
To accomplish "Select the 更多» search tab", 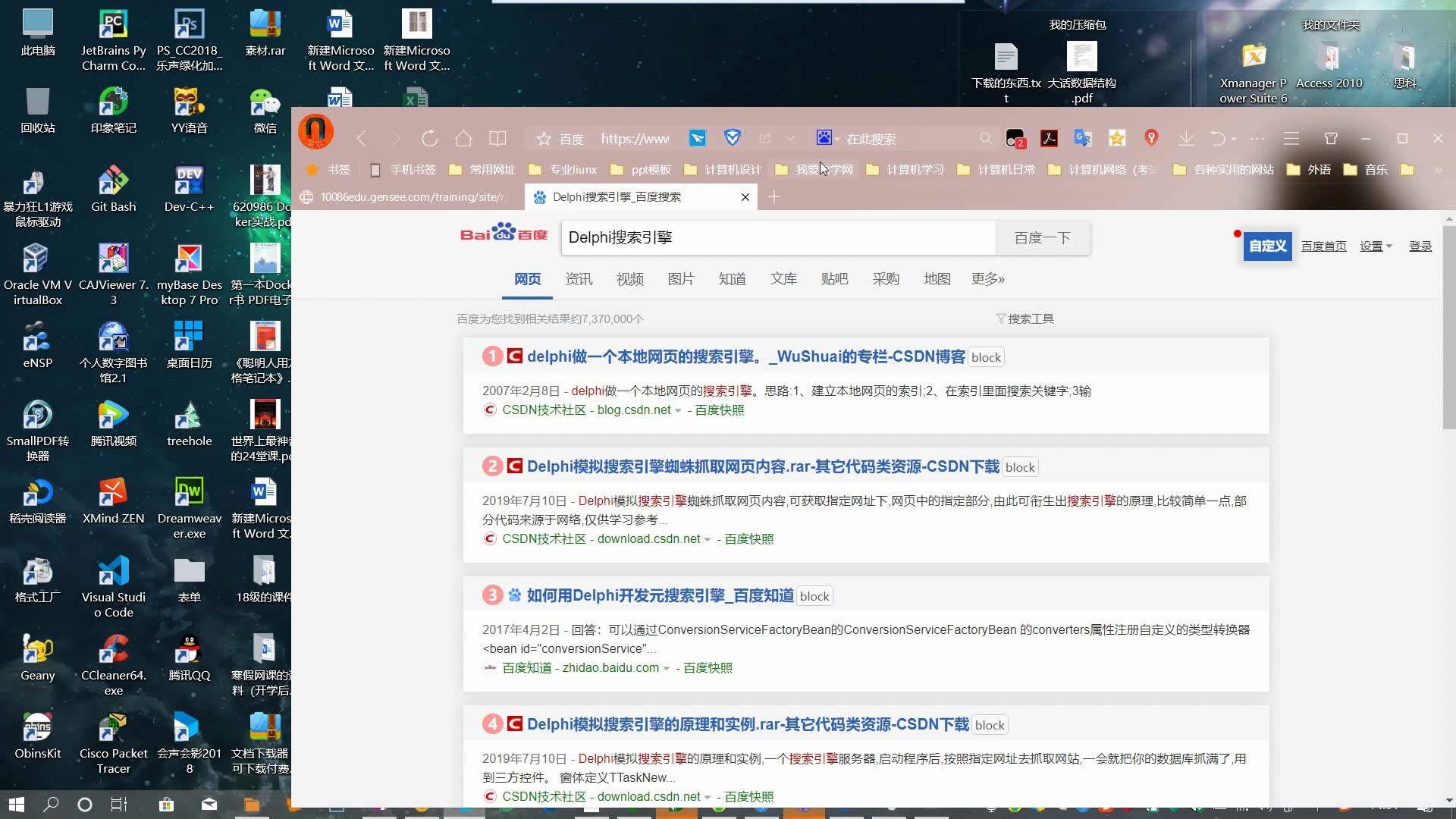I will click(988, 279).
